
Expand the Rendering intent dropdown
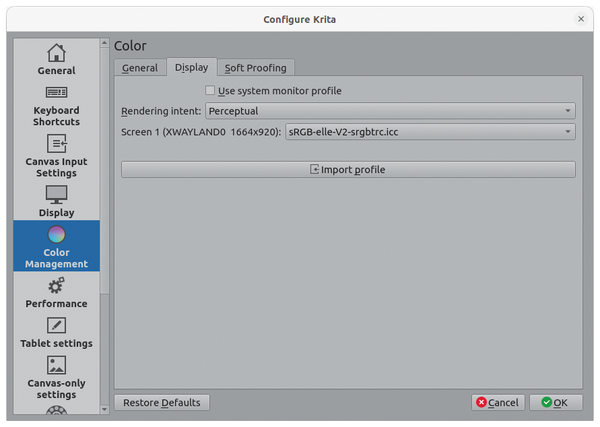point(390,111)
